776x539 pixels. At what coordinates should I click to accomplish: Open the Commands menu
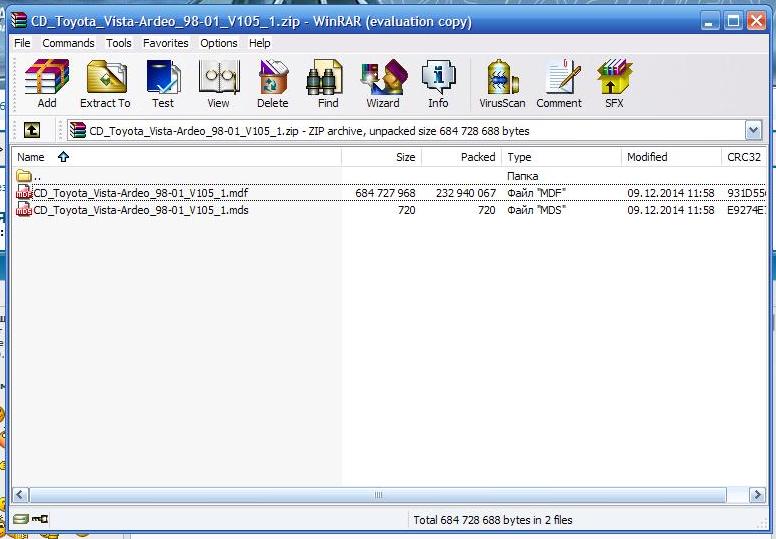pyautogui.click(x=68, y=43)
